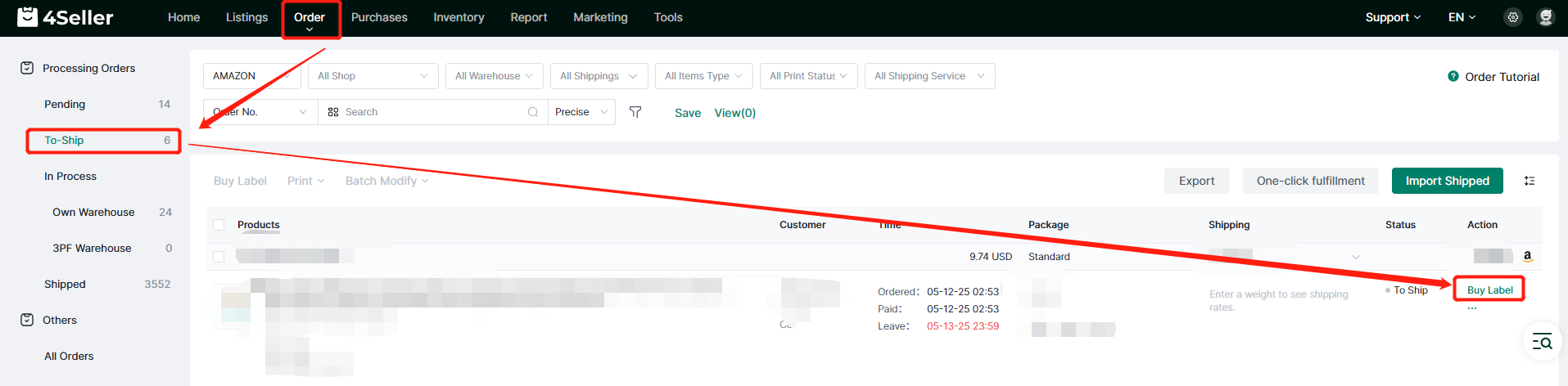Click the Others clipboard icon

coord(27,320)
